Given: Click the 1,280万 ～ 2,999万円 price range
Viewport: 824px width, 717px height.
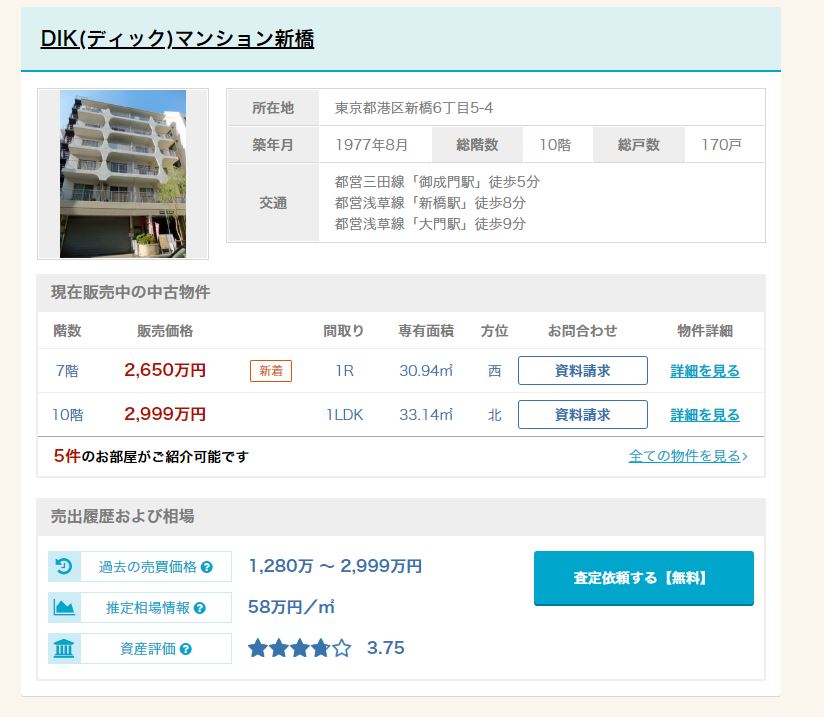Looking at the screenshot, I should click(x=335, y=566).
